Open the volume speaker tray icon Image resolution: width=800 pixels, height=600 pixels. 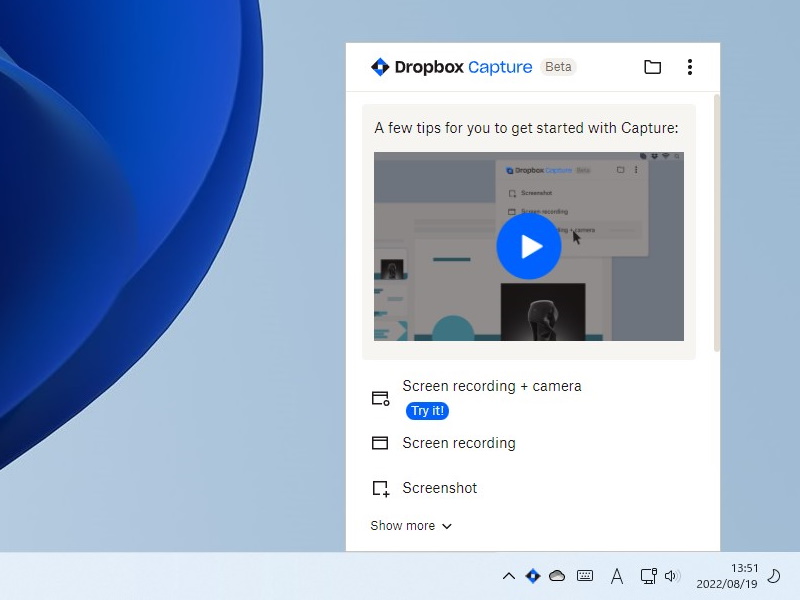click(672, 576)
